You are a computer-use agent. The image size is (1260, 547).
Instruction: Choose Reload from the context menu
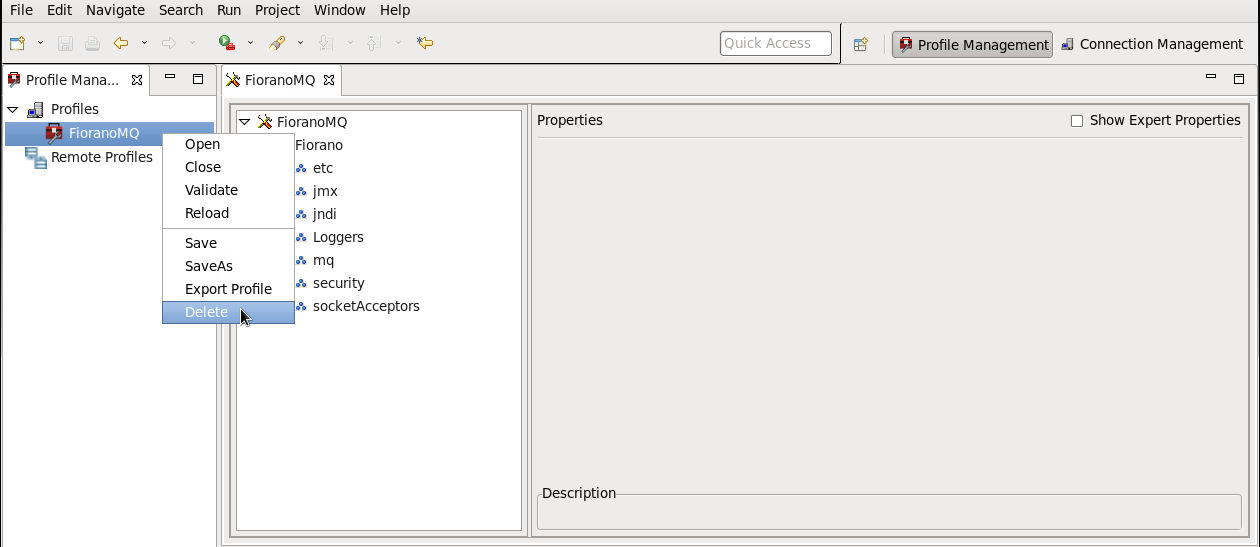point(228,213)
